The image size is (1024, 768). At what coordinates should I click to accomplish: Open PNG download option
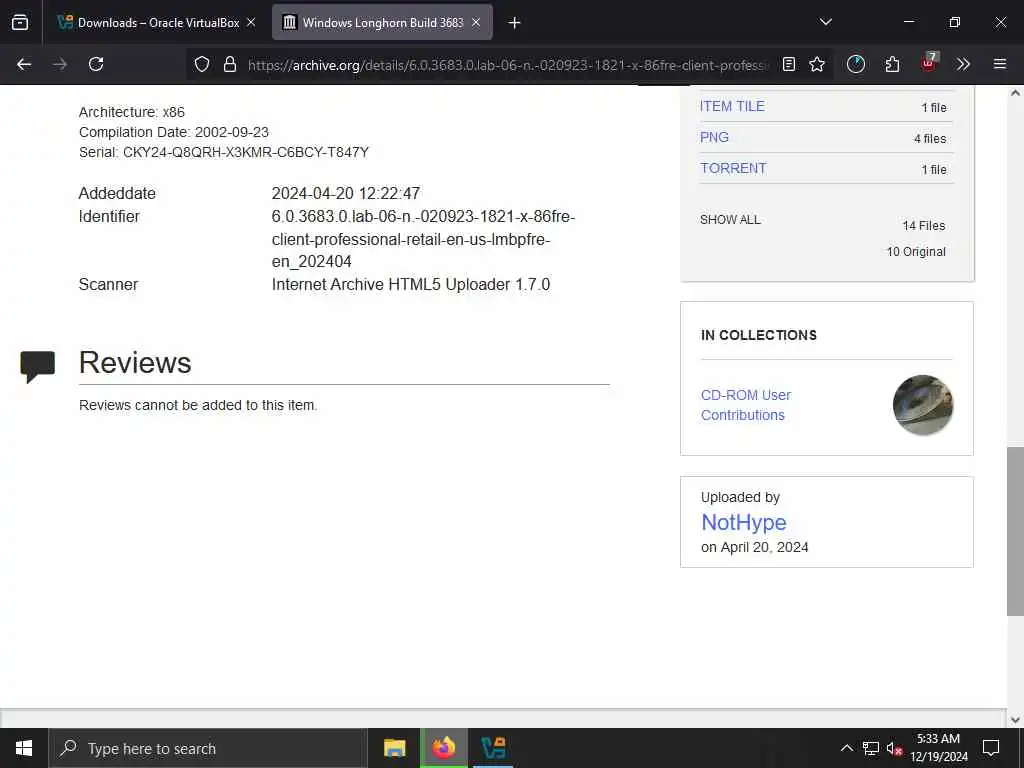[x=714, y=137]
